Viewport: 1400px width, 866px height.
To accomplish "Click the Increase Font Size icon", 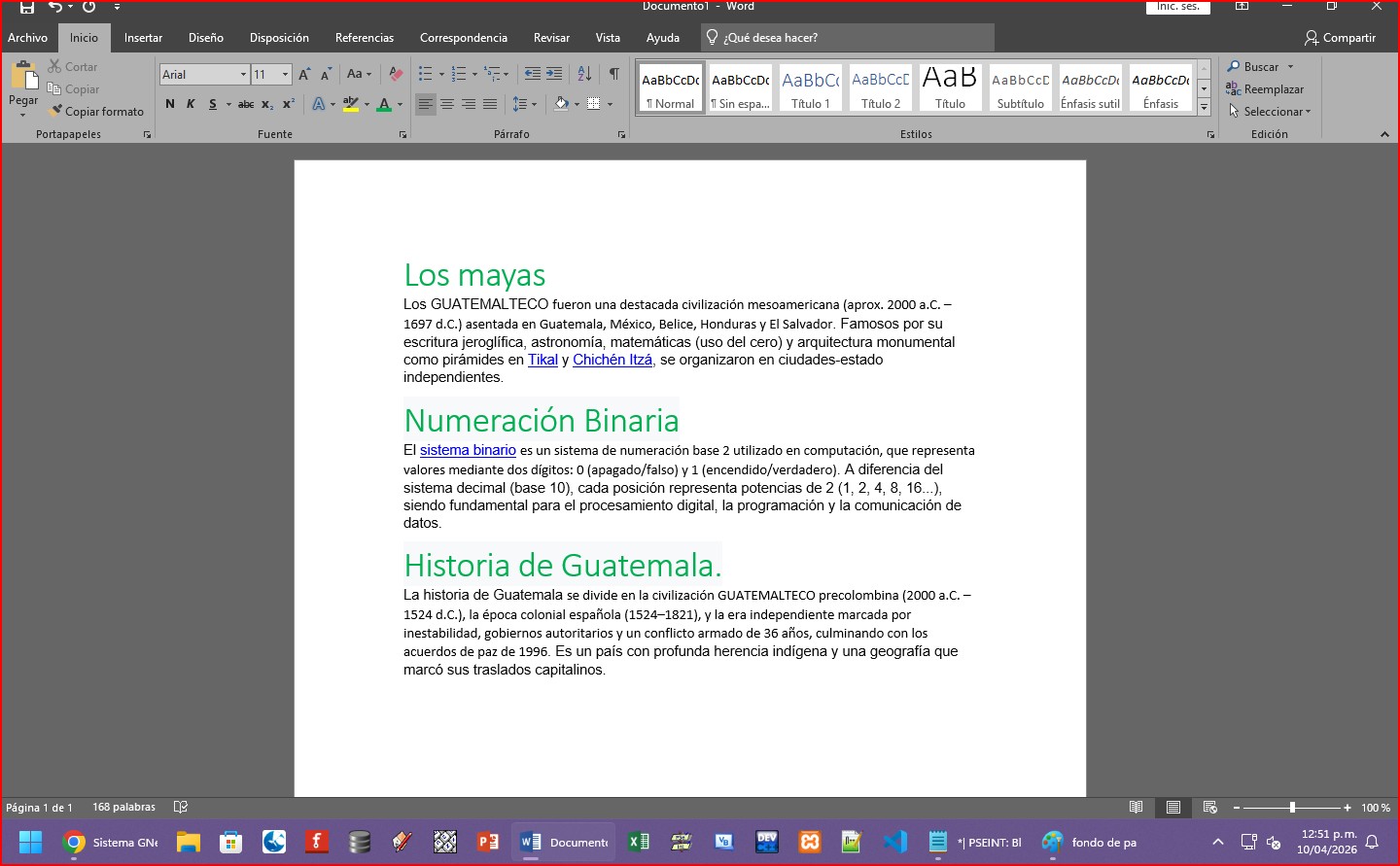I will tap(304, 74).
